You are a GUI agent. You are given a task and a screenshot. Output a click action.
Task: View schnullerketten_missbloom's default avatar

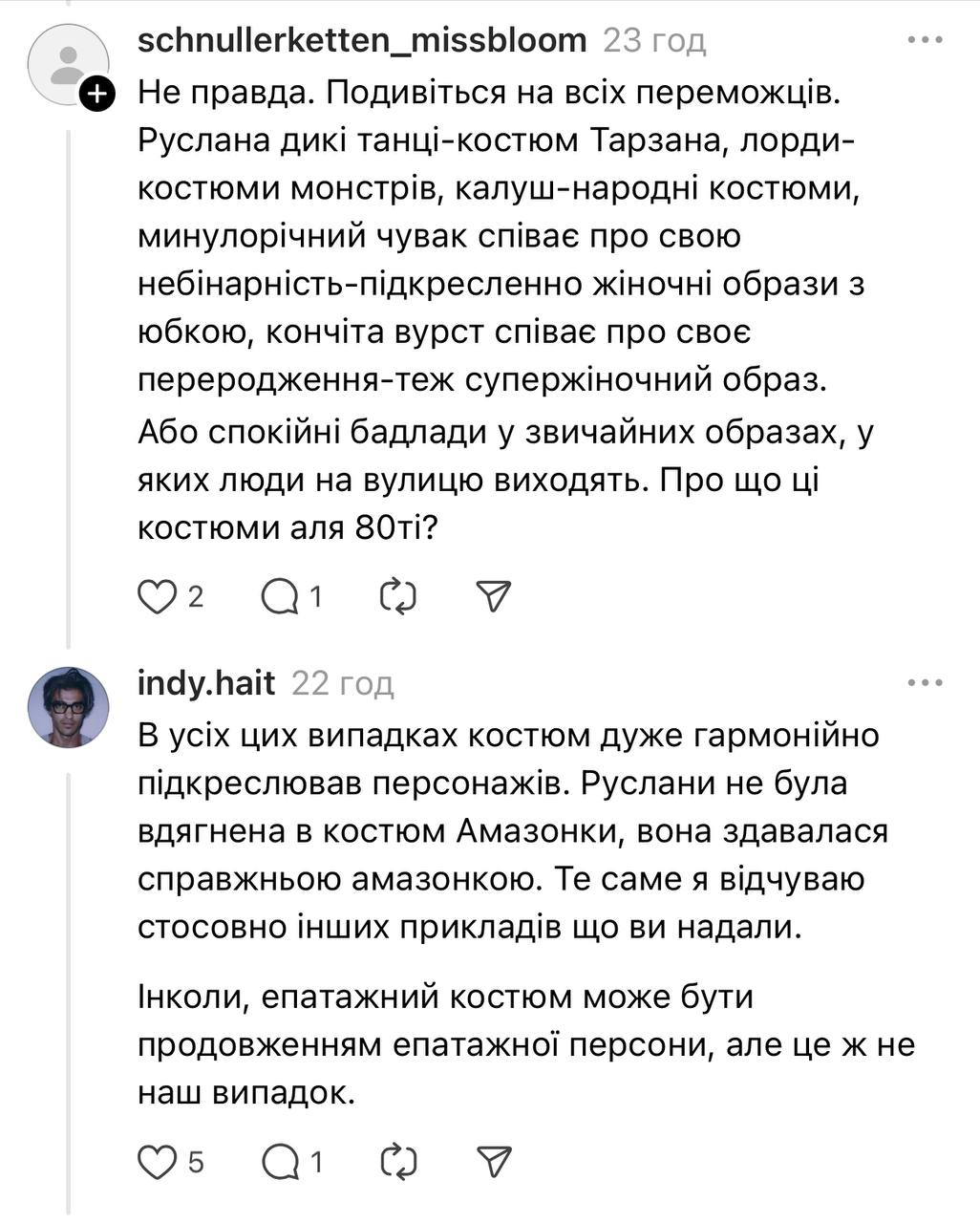(67, 63)
